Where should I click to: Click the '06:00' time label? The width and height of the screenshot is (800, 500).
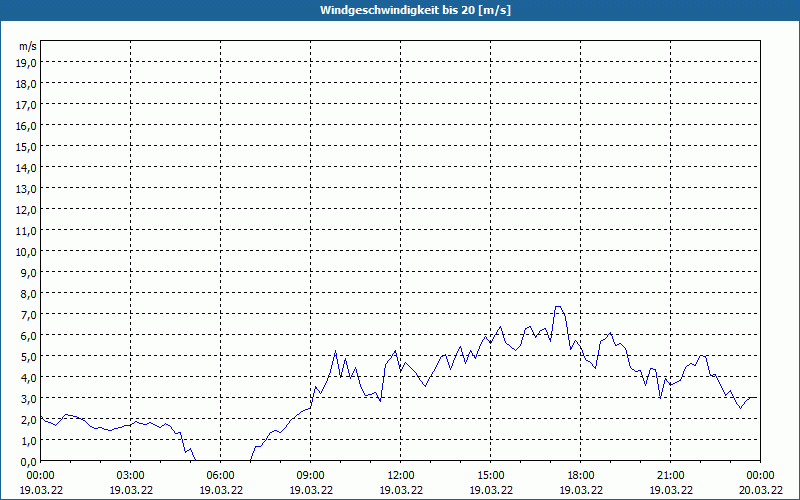pos(220,476)
